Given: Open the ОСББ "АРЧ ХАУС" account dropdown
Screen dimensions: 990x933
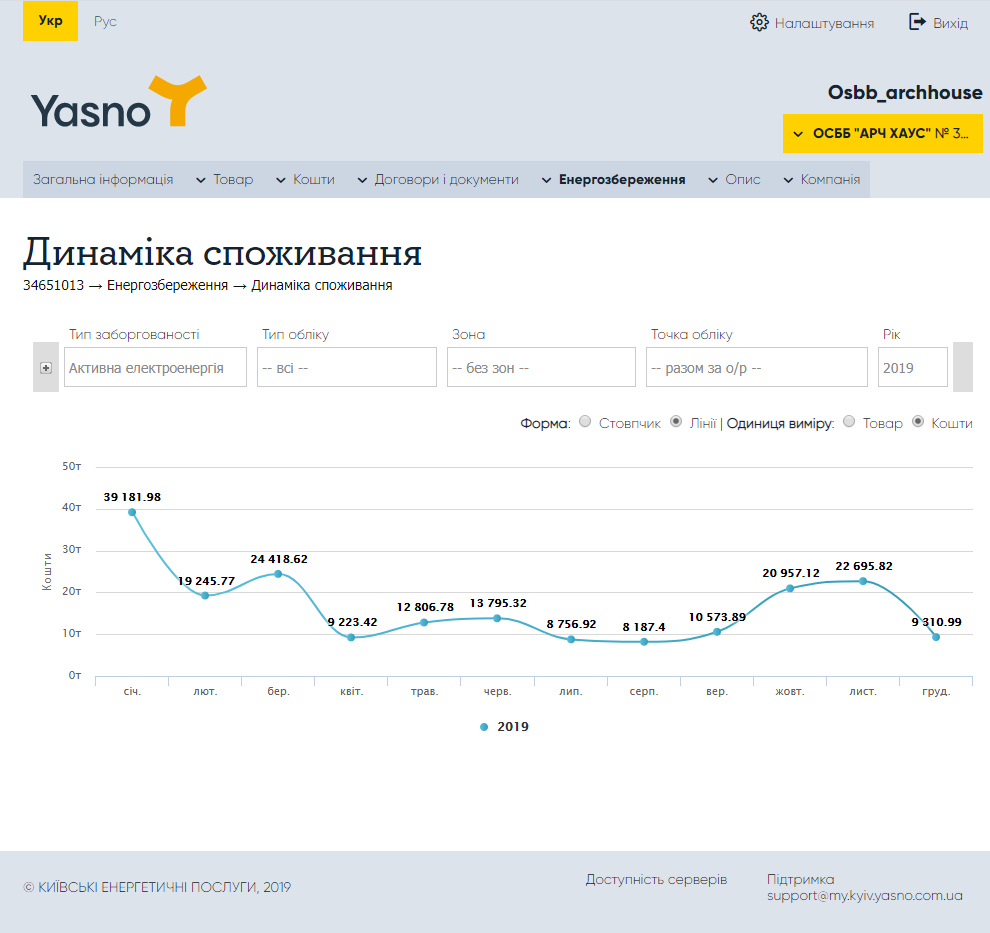Looking at the screenshot, I should point(882,134).
